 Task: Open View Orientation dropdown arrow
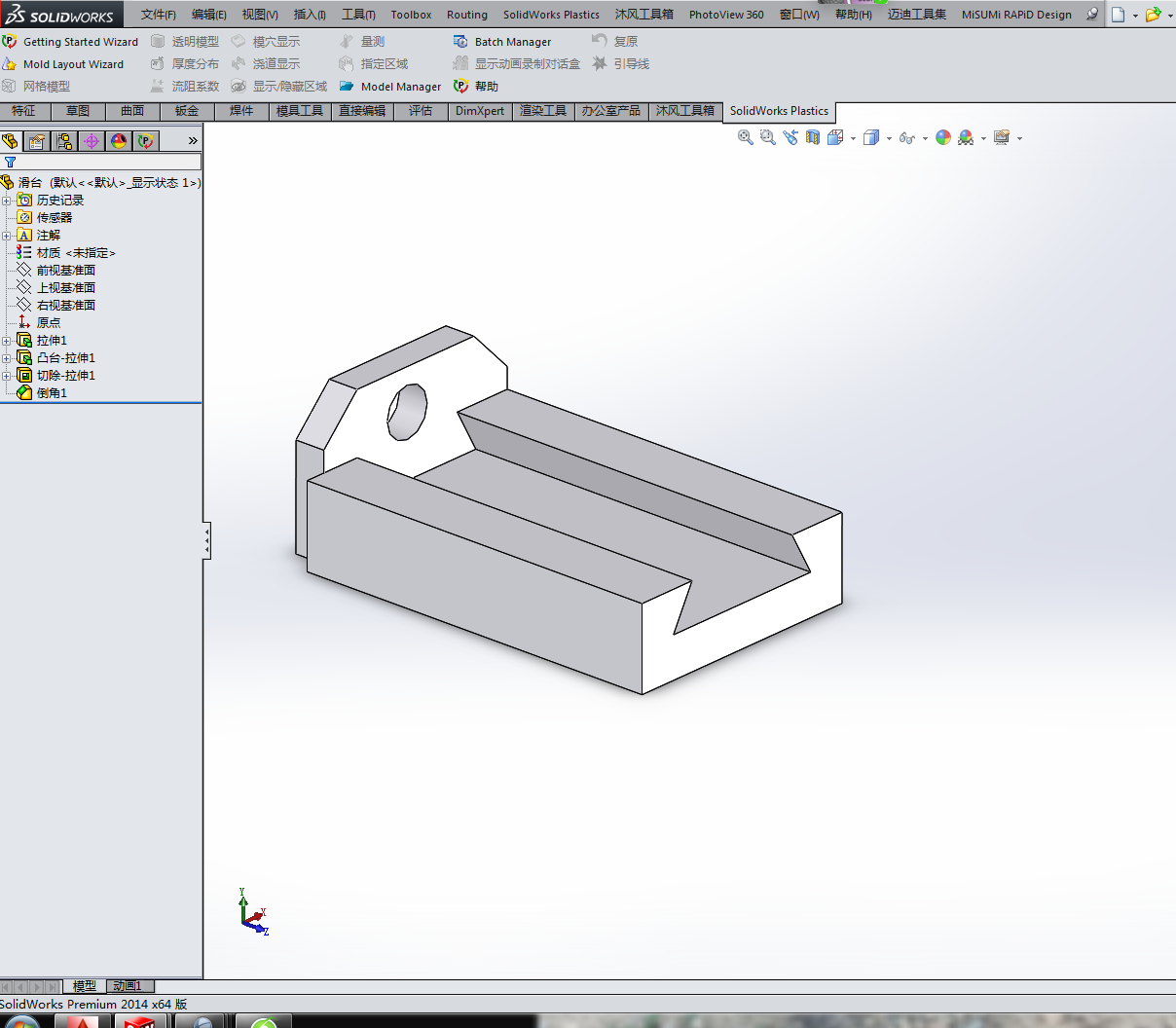tap(853, 138)
